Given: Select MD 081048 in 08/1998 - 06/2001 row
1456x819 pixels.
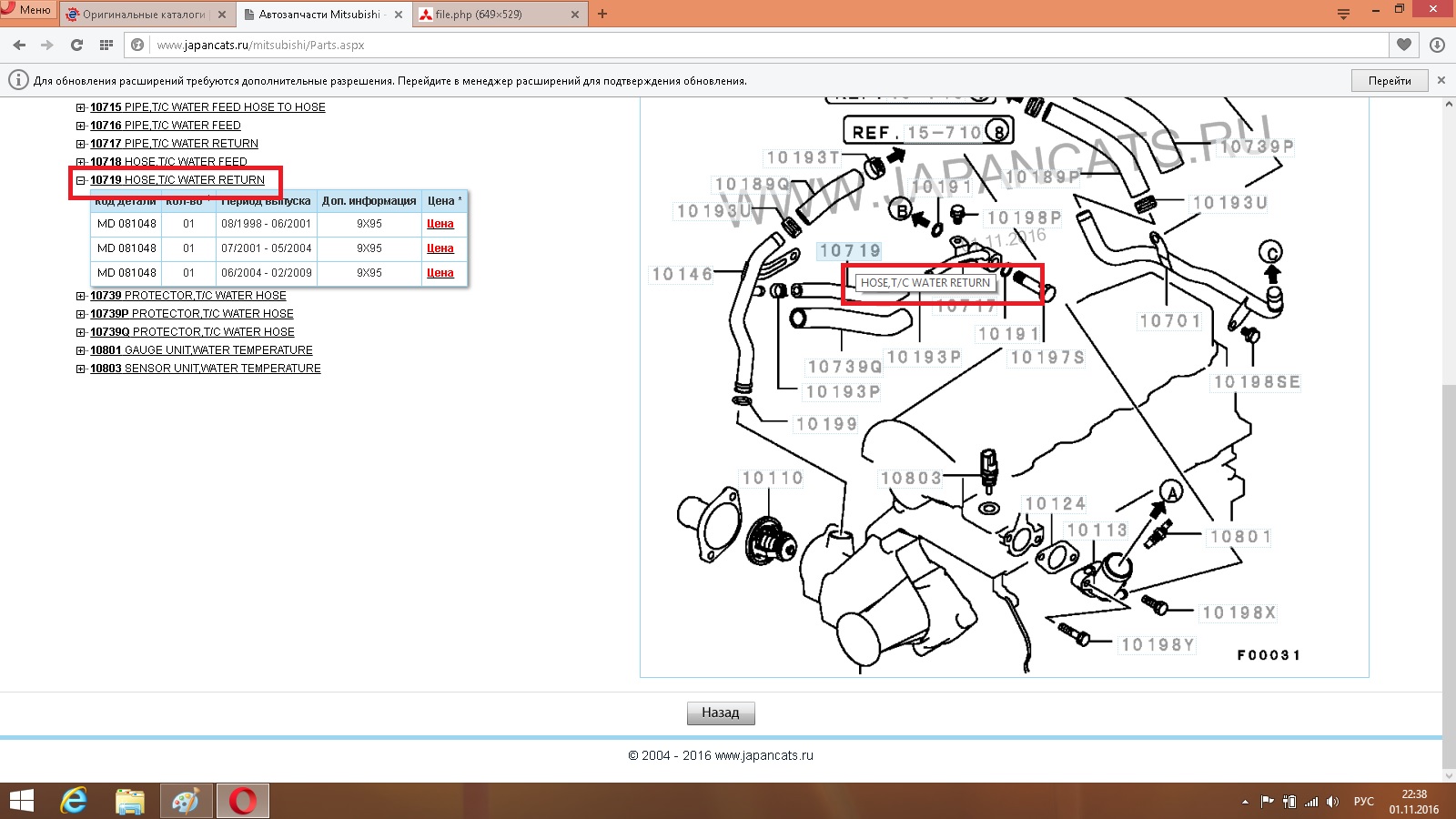Looking at the screenshot, I should coord(126,224).
